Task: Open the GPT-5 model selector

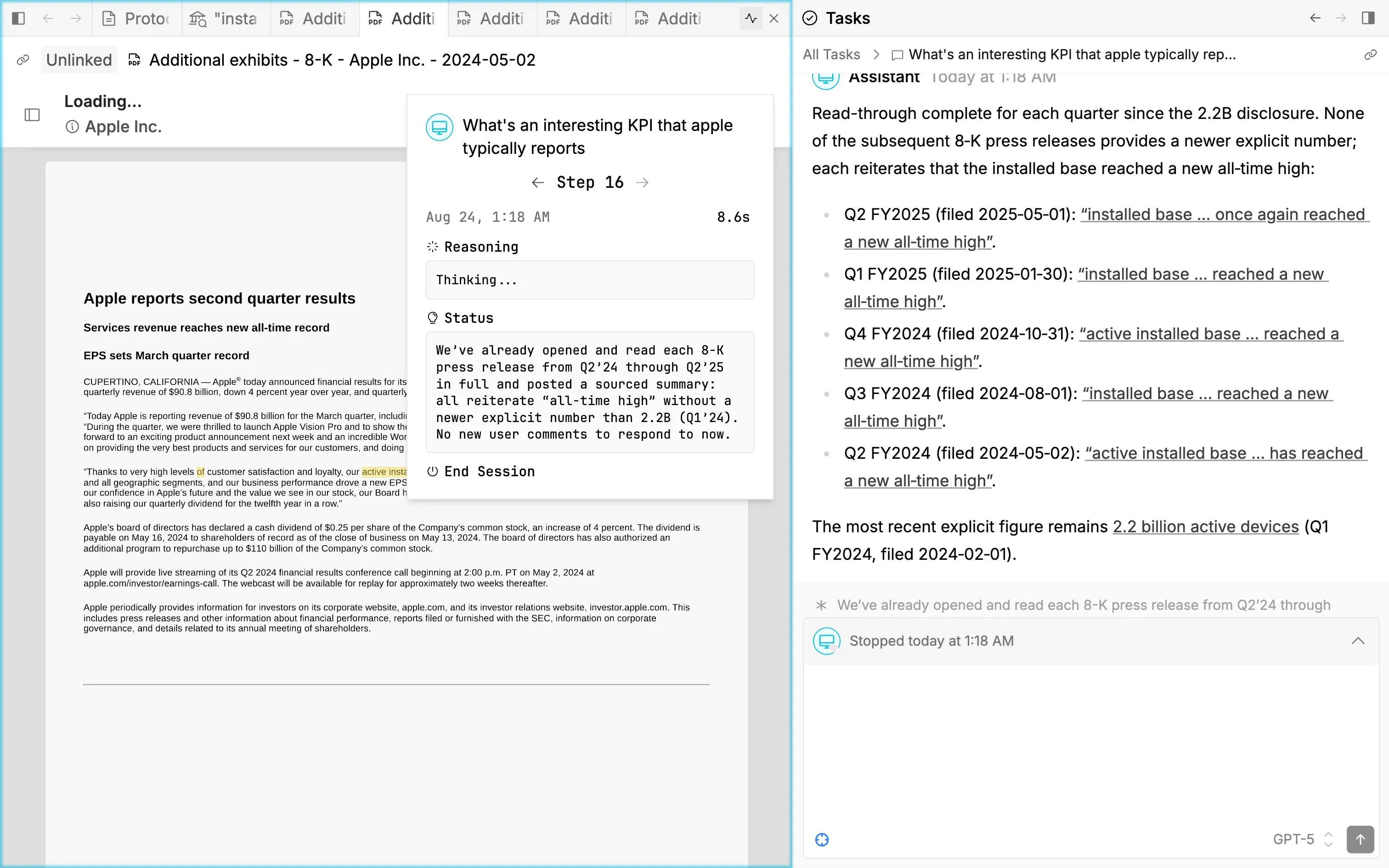Action: pyautogui.click(x=1304, y=839)
